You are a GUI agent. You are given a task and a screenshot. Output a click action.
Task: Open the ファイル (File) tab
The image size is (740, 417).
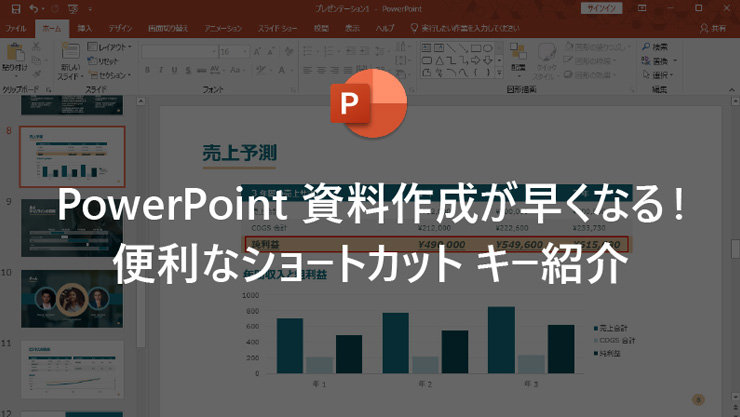click(x=16, y=29)
